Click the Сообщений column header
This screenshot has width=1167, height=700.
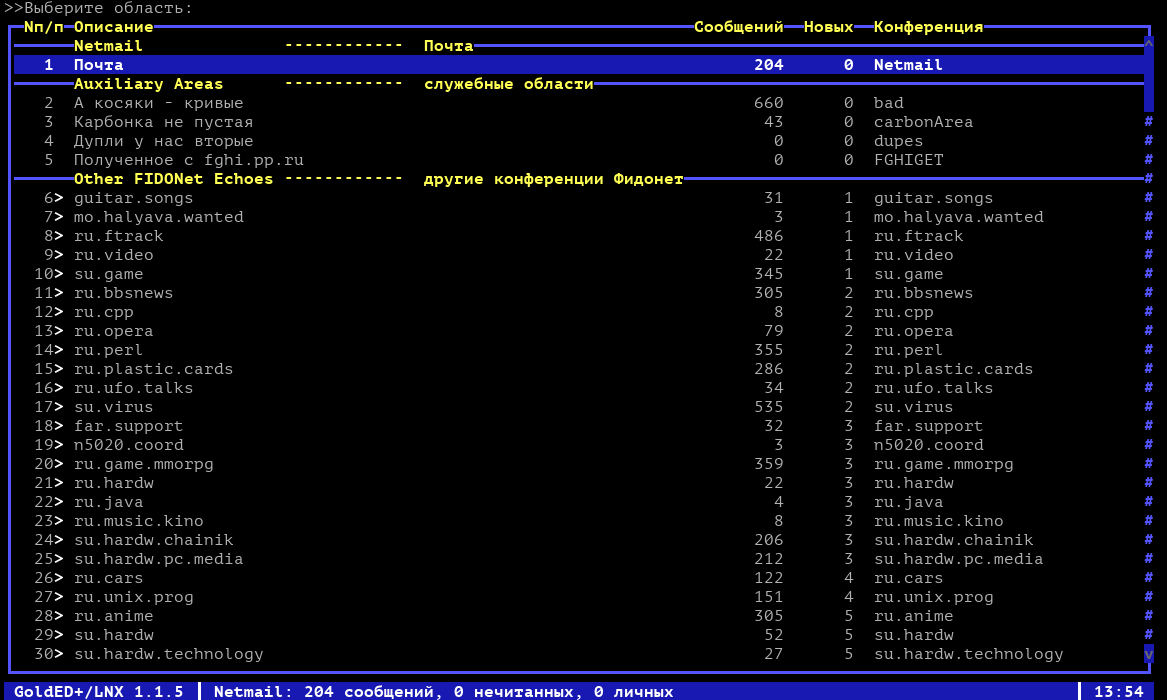[x=738, y=27]
